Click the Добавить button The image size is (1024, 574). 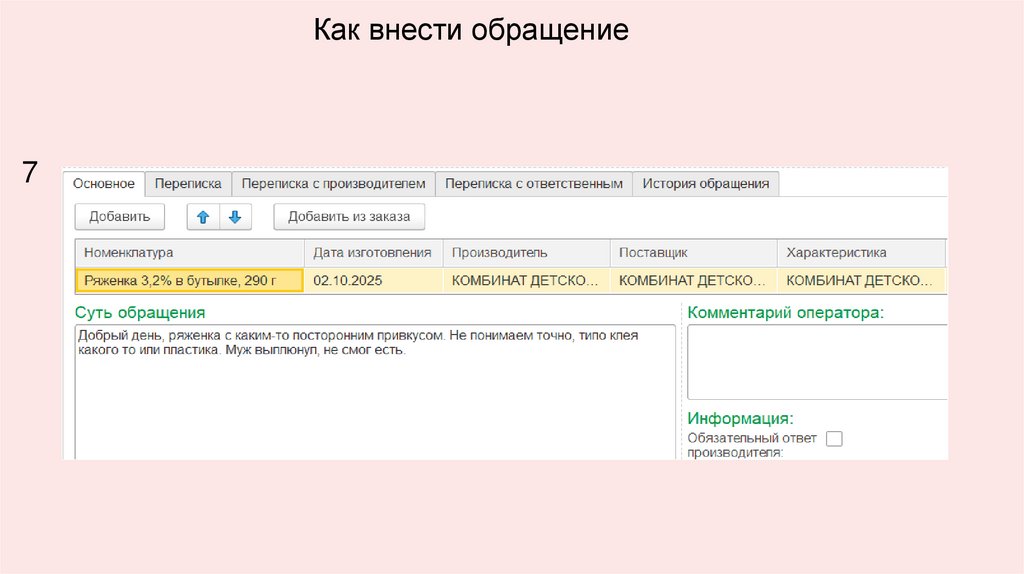[x=120, y=217]
